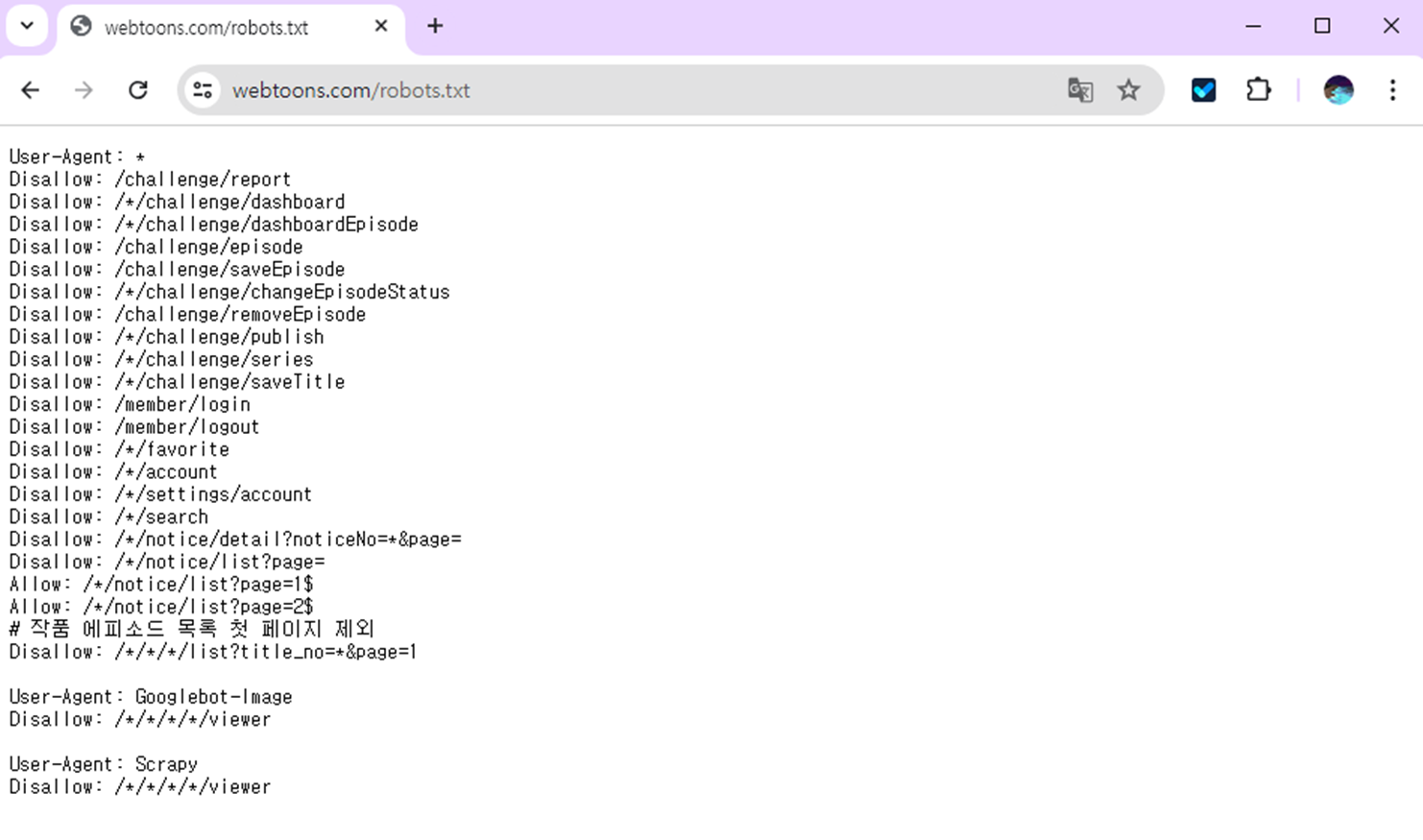Image resolution: width=1423 pixels, height=840 pixels.
Task: Click 'Disallow: /*/account' line
Action: (113, 471)
